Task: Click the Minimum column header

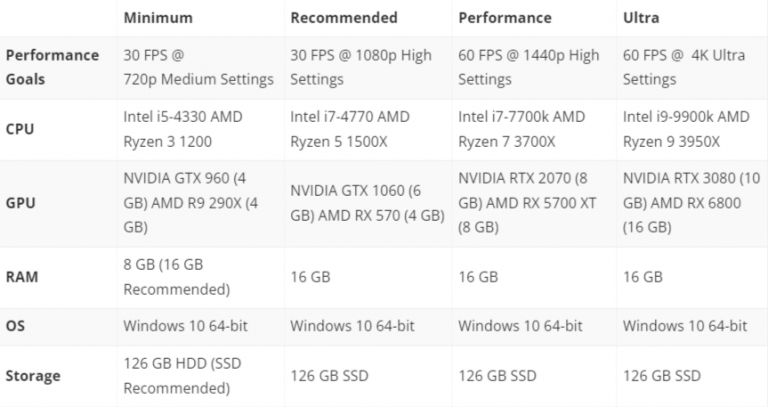Action: [158, 18]
